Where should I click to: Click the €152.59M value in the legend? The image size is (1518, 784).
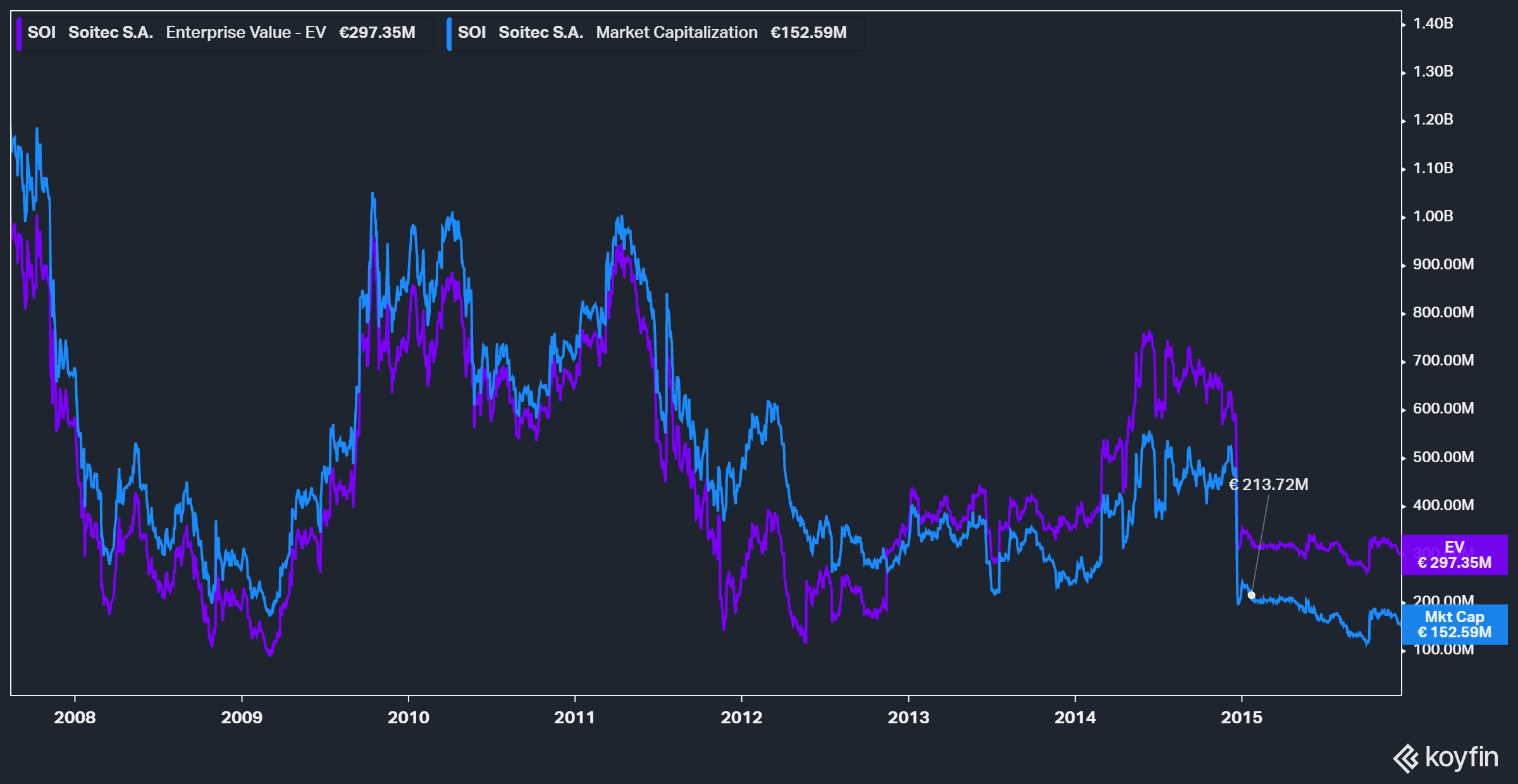click(x=808, y=33)
